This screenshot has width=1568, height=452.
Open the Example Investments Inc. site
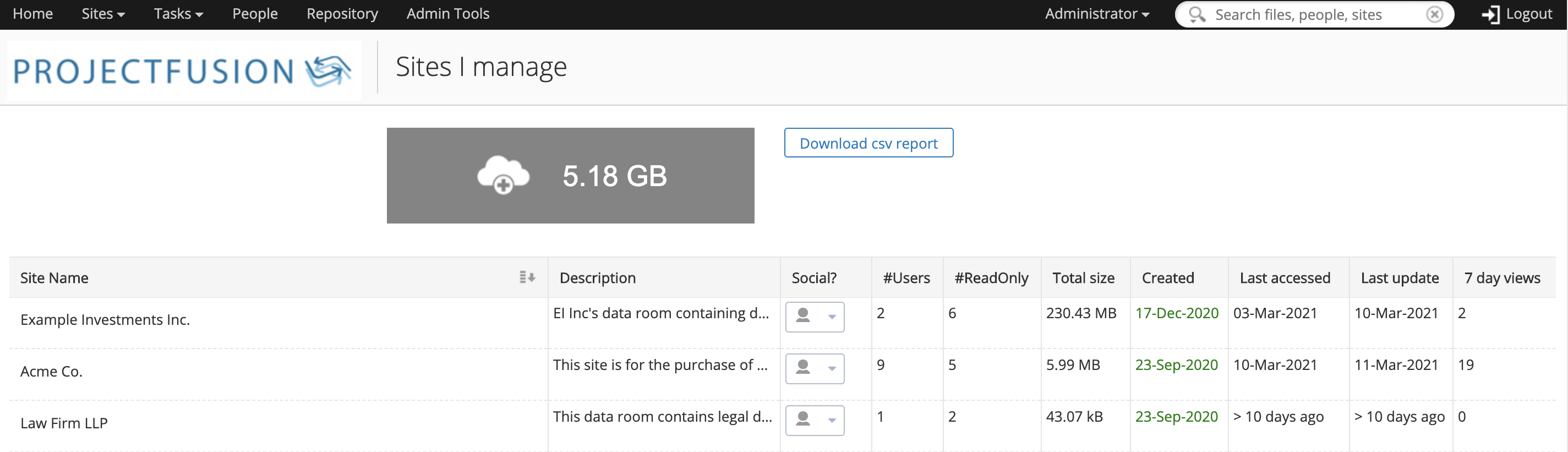tap(105, 320)
